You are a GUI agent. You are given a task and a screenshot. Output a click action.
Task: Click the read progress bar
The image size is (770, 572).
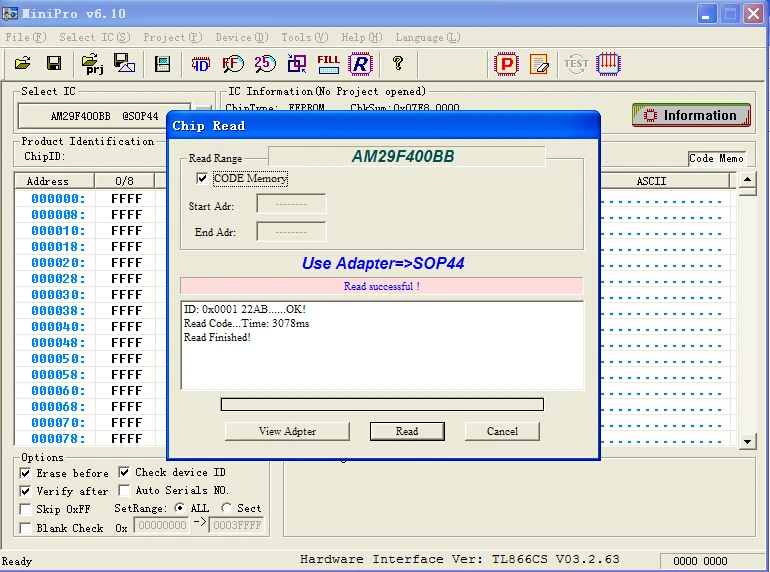(x=382, y=405)
